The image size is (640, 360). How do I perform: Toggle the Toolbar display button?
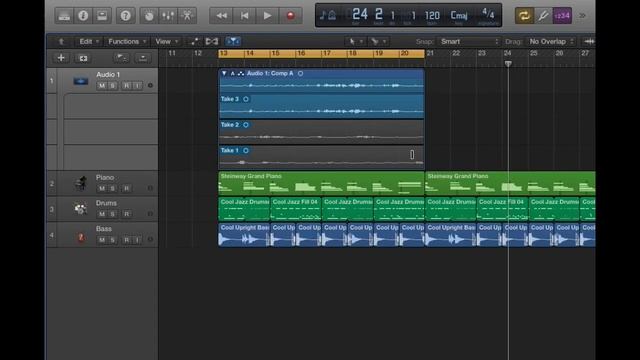tap(102, 16)
